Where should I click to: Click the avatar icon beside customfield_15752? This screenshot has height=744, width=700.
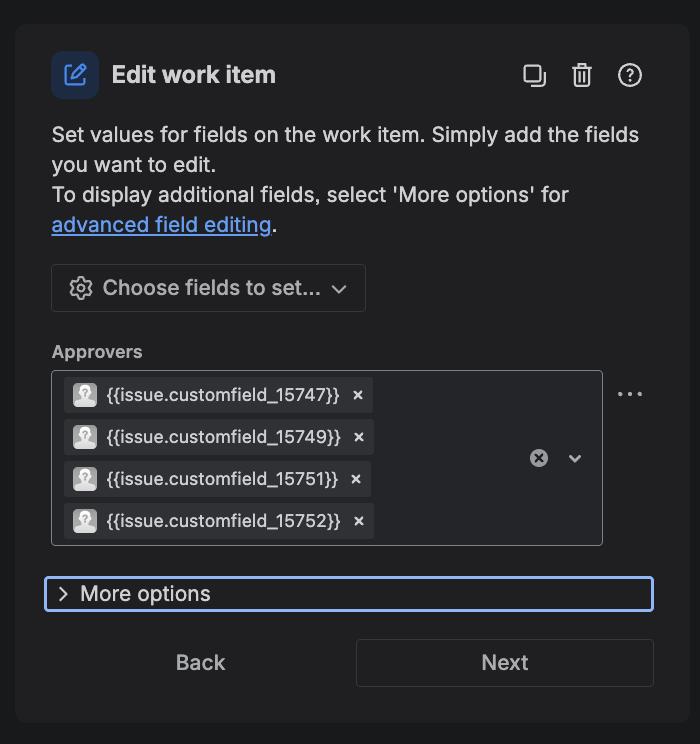point(85,521)
